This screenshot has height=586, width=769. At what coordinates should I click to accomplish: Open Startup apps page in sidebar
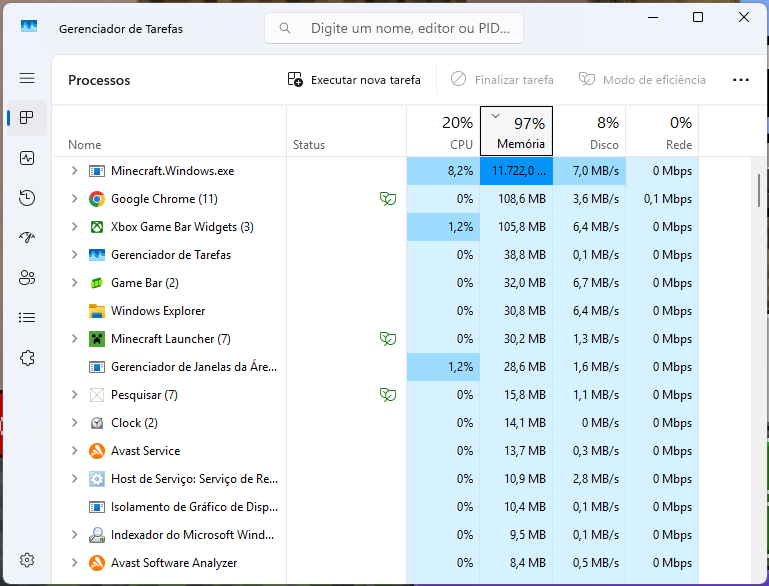(27, 238)
